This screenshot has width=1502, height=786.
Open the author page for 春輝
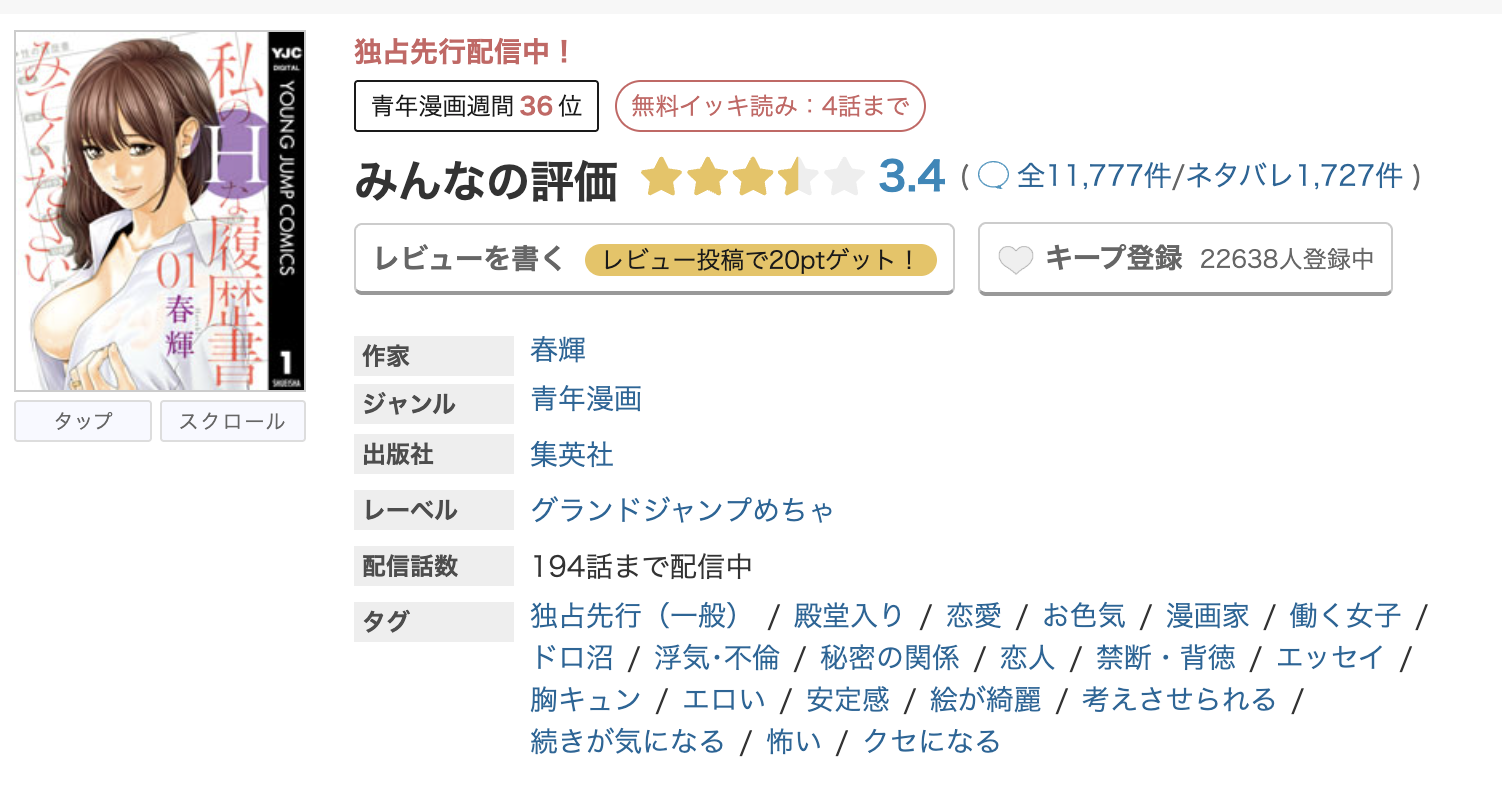pos(557,351)
